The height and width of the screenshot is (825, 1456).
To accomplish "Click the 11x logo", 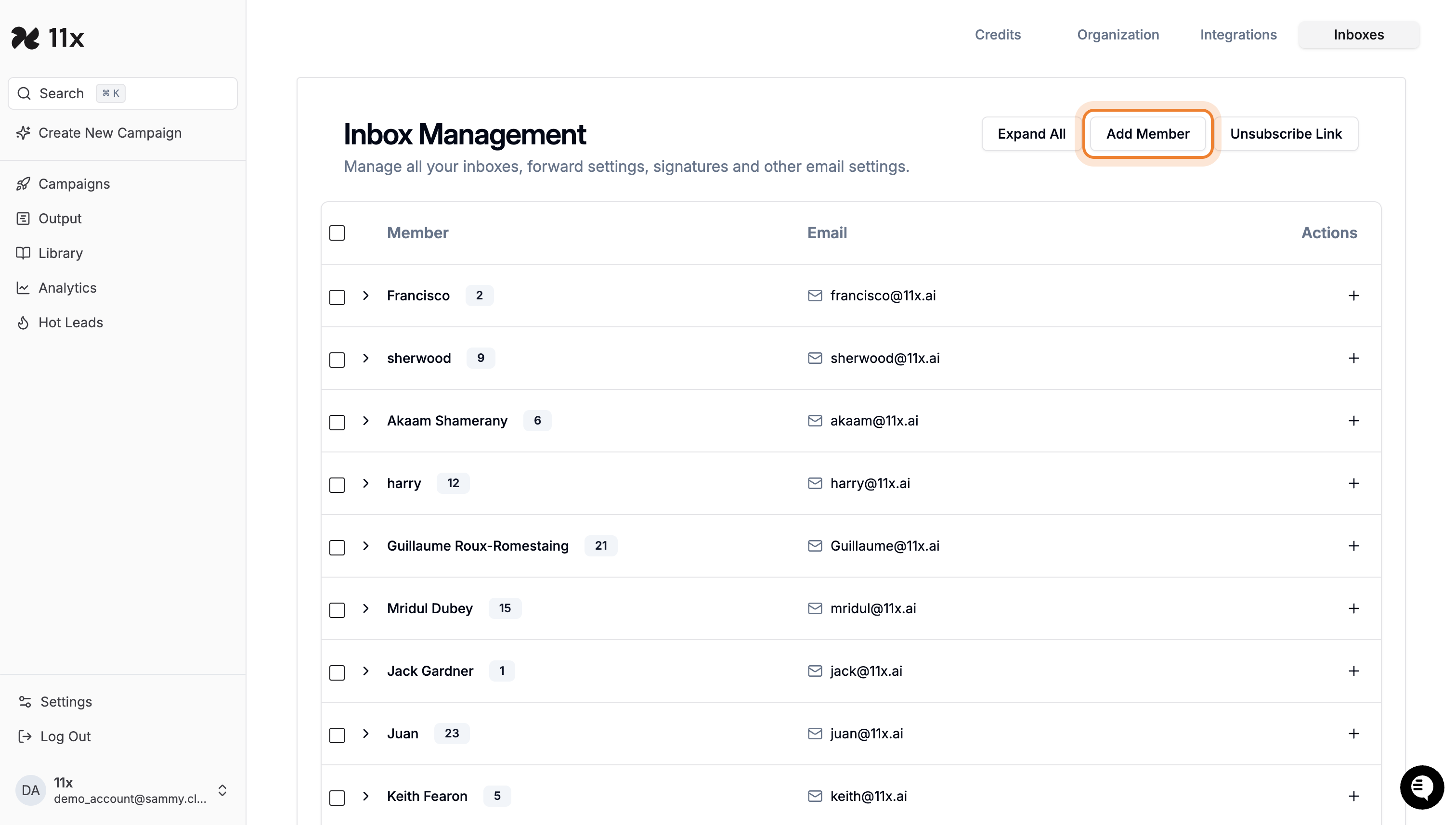I will (48, 38).
